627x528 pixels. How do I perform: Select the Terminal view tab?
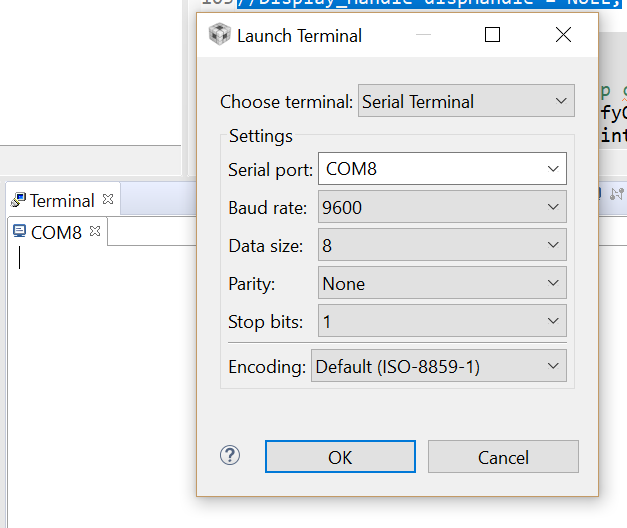[x=63, y=200]
